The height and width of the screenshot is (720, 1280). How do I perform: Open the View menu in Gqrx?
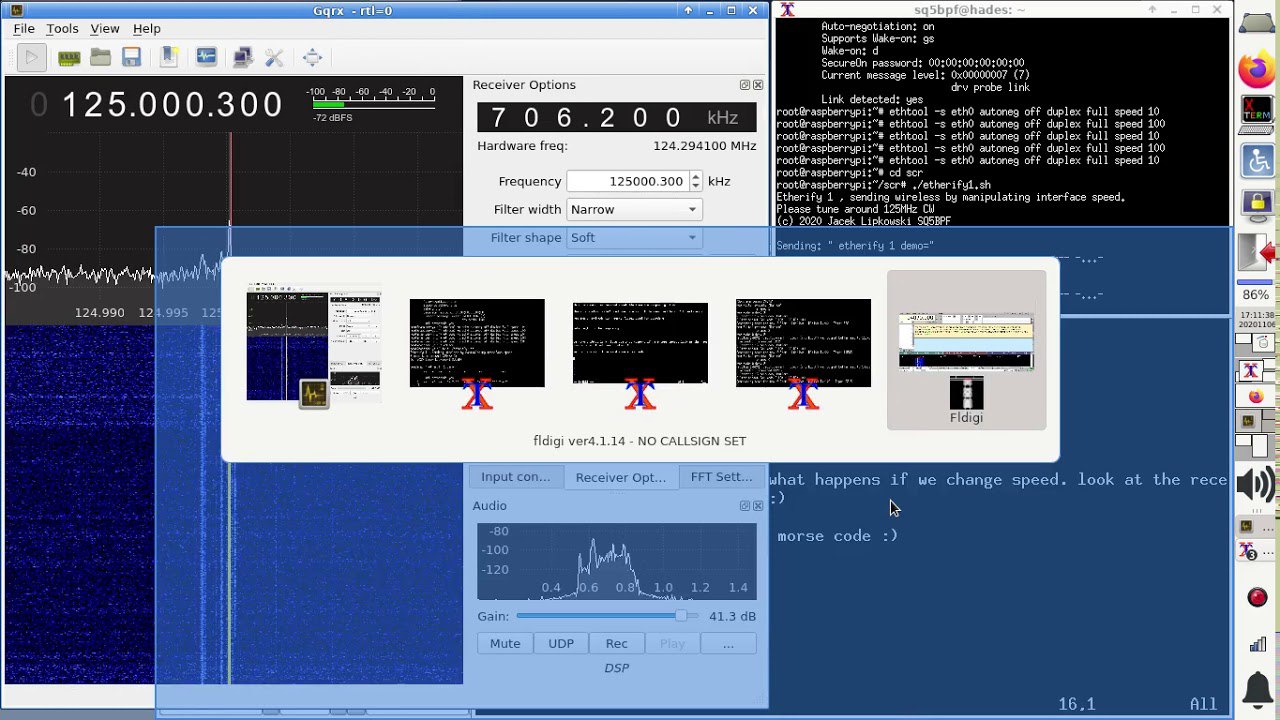pyautogui.click(x=104, y=29)
